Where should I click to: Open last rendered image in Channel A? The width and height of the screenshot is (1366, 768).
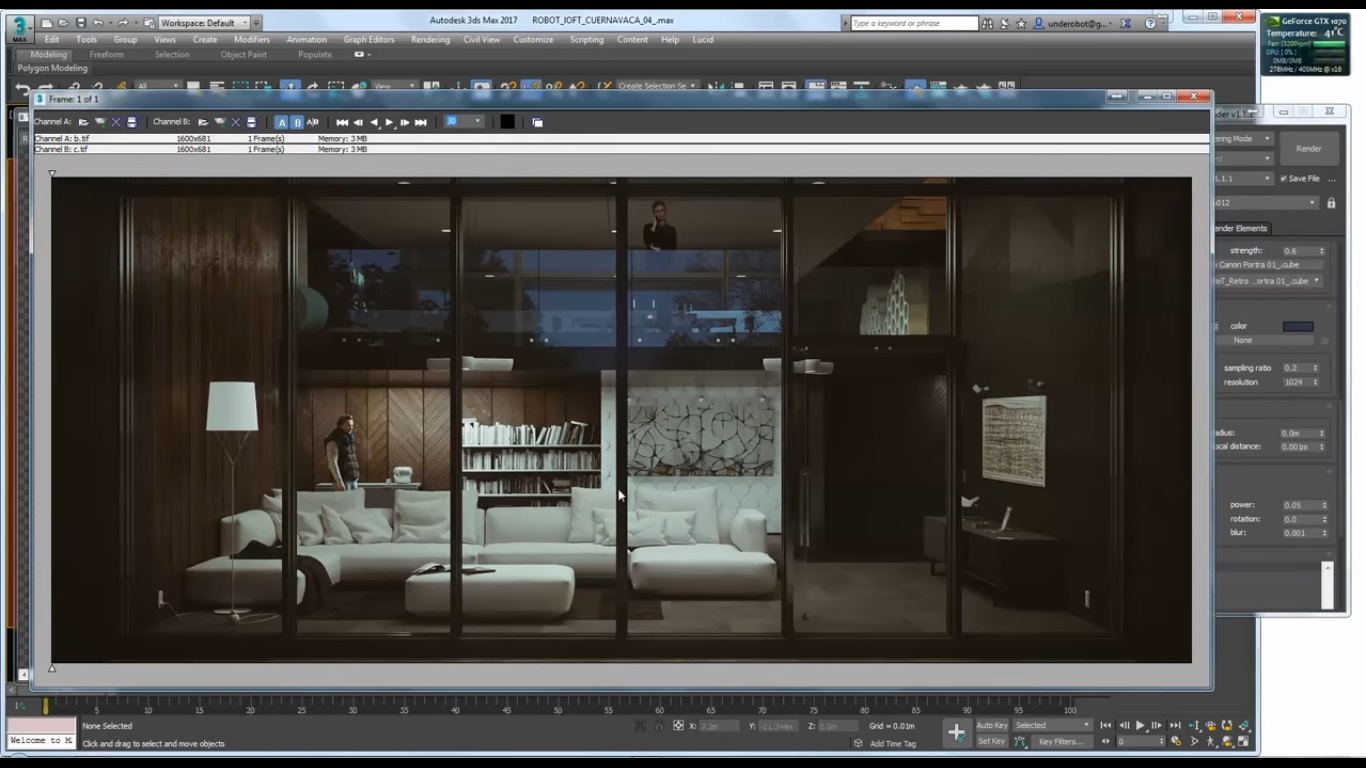pos(100,122)
